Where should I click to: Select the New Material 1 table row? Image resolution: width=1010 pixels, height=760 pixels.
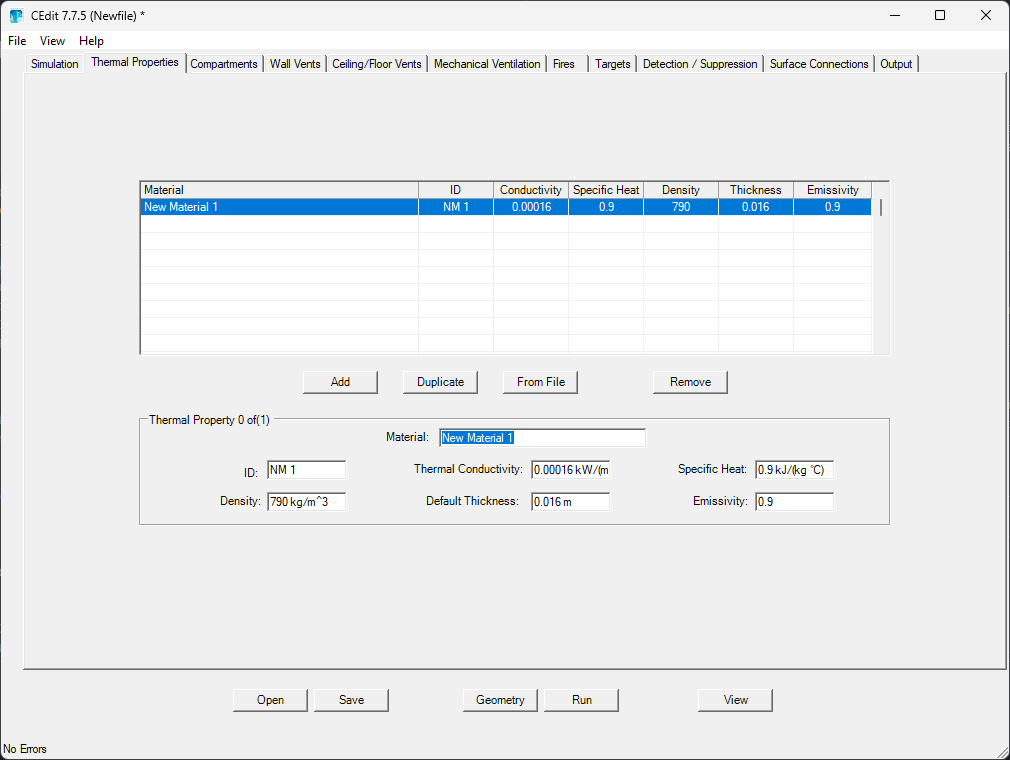click(x=280, y=207)
